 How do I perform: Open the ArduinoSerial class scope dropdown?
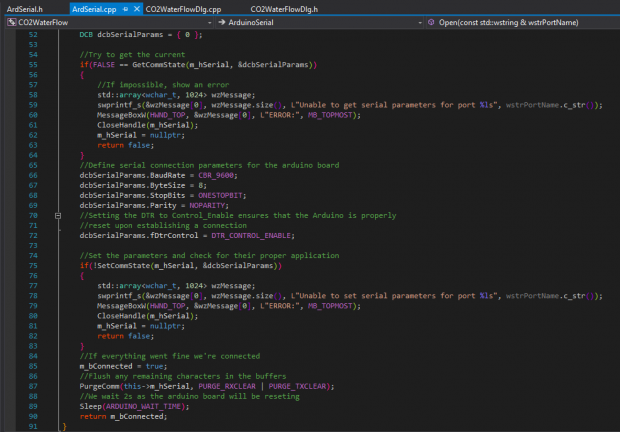420,23
